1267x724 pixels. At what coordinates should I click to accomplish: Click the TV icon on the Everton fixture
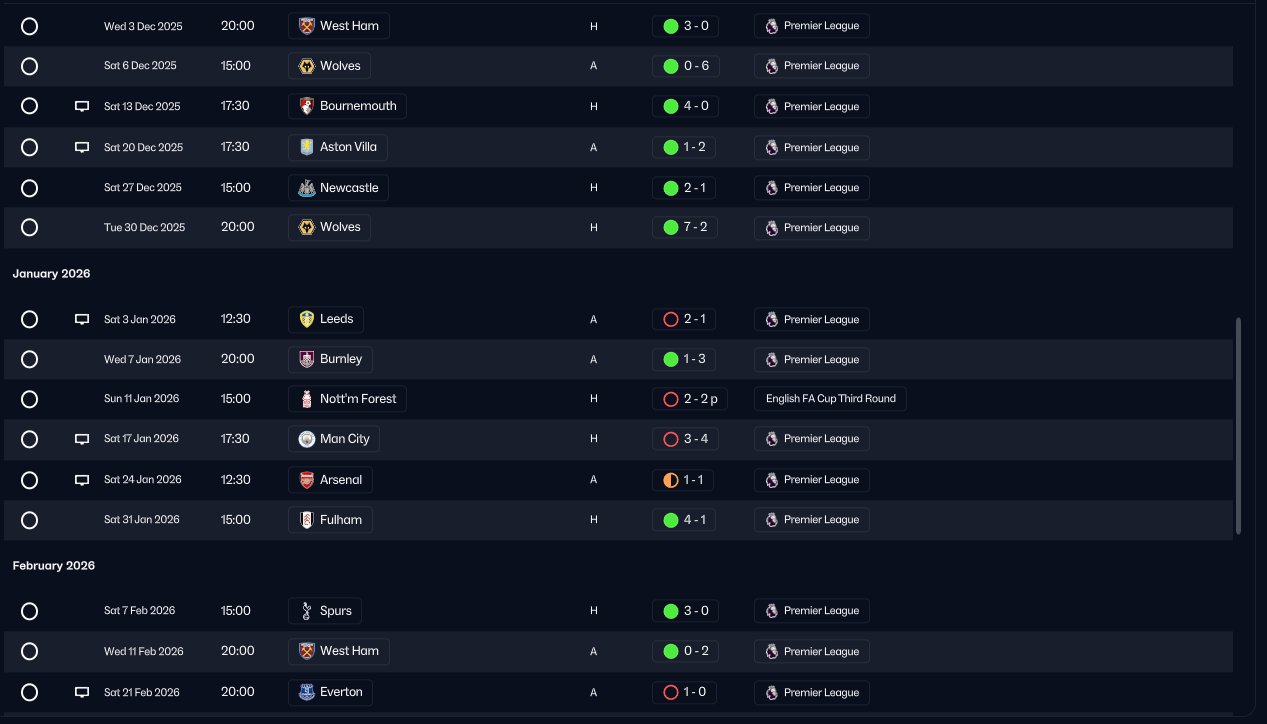[82, 692]
